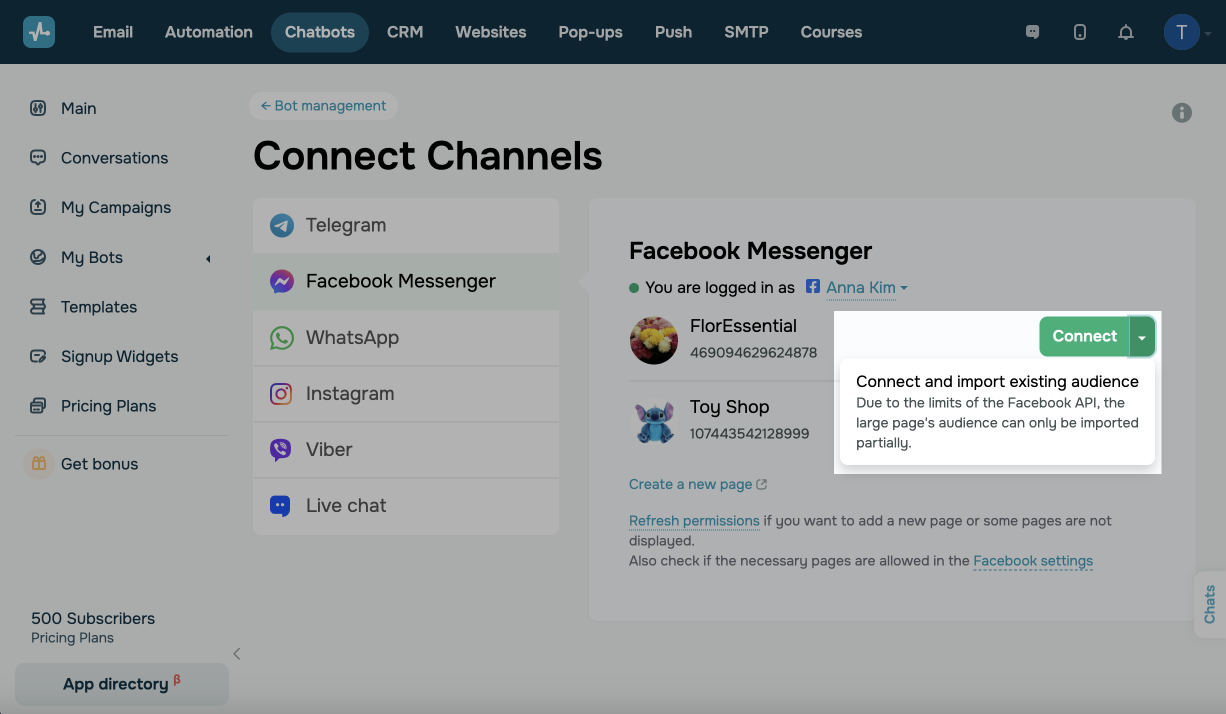The image size is (1226, 714).
Task: Open the Automation tab
Action: point(209,32)
